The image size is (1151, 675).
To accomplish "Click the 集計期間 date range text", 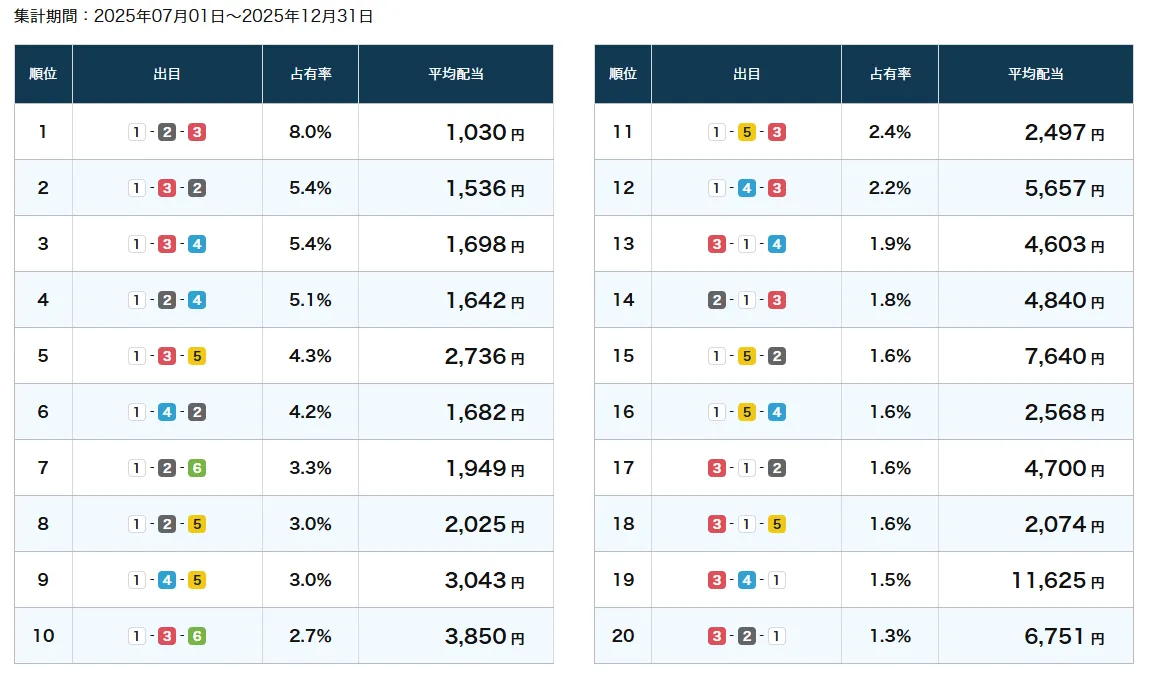I will 194,16.
